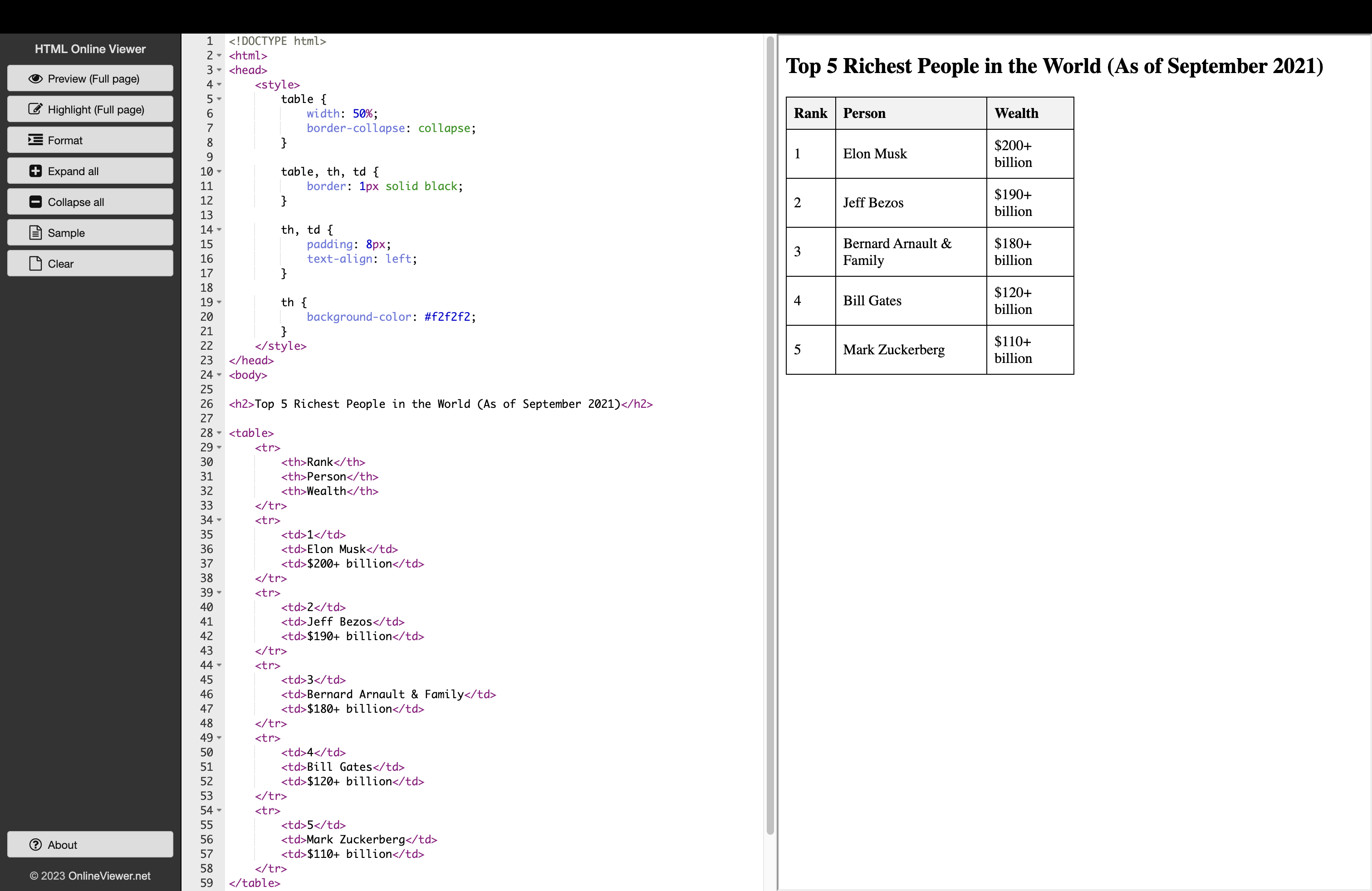1372x891 pixels.
Task: Fold the tr at line 44
Action: (219, 665)
